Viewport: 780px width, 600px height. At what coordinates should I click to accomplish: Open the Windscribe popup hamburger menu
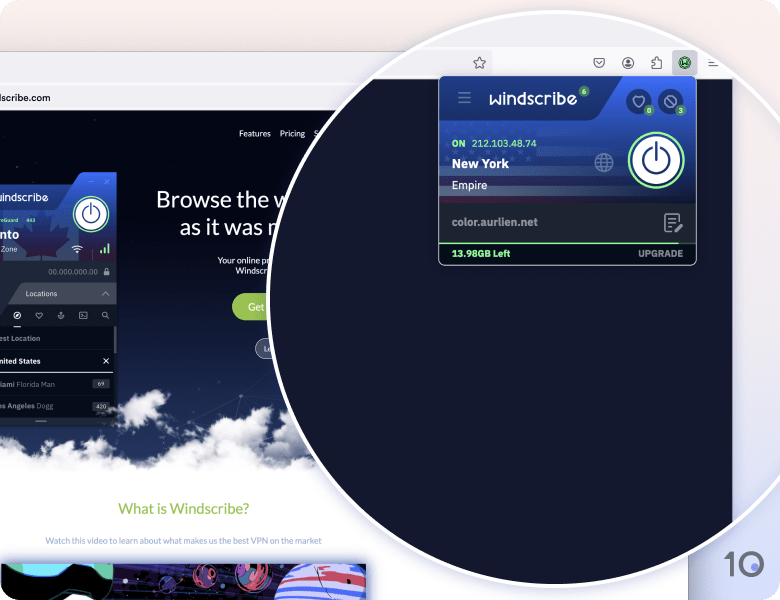tap(464, 98)
